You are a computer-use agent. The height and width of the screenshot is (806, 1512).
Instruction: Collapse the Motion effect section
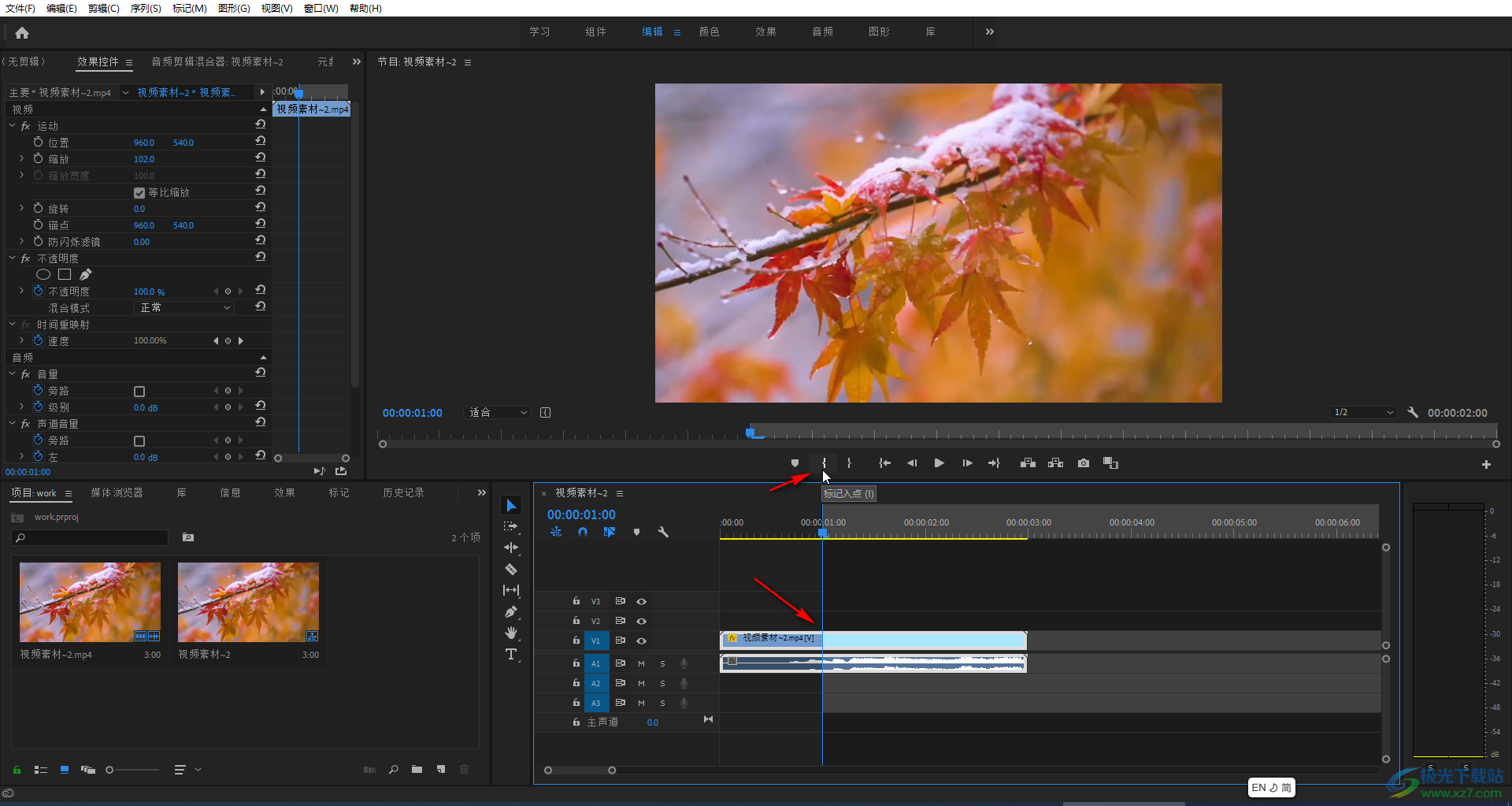coord(13,125)
